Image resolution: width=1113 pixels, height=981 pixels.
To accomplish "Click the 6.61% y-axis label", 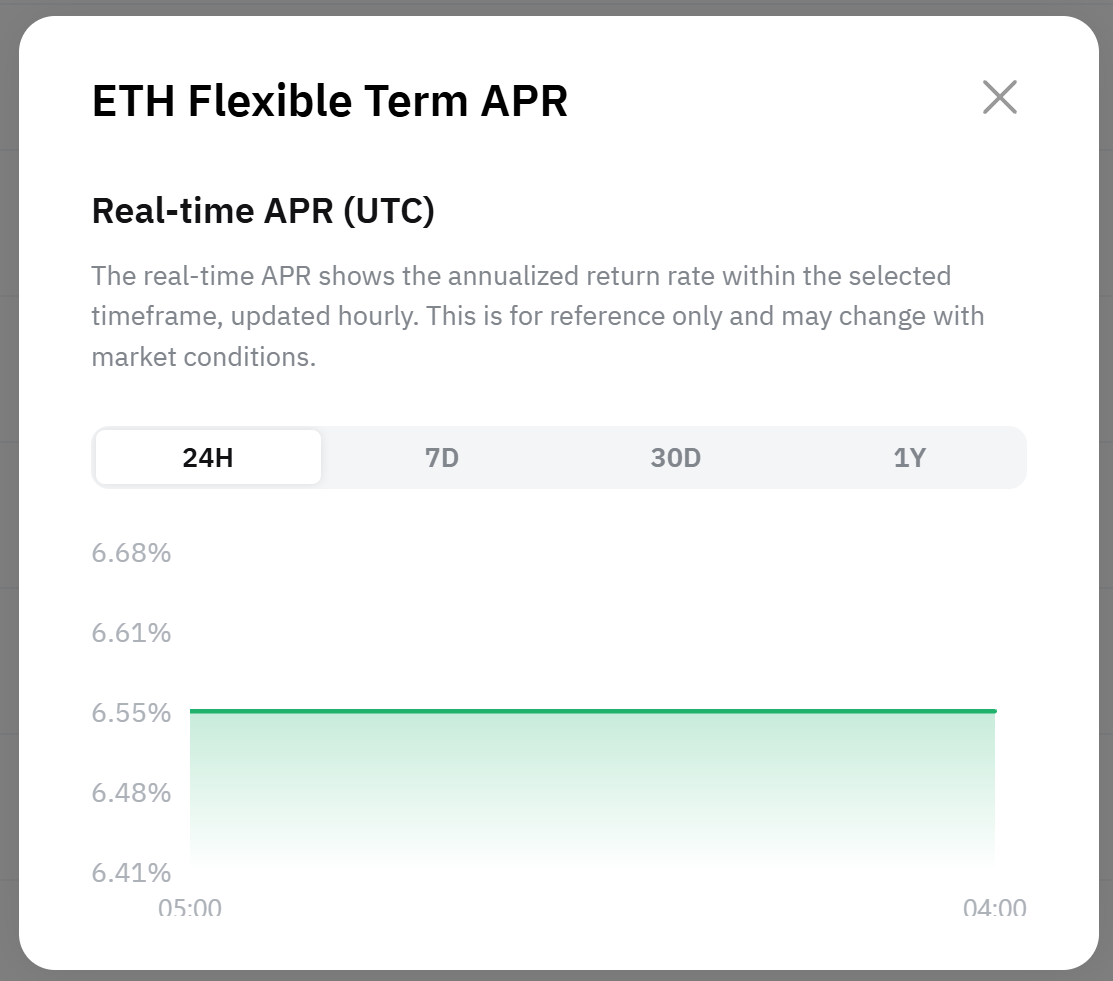I will point(132,633).
